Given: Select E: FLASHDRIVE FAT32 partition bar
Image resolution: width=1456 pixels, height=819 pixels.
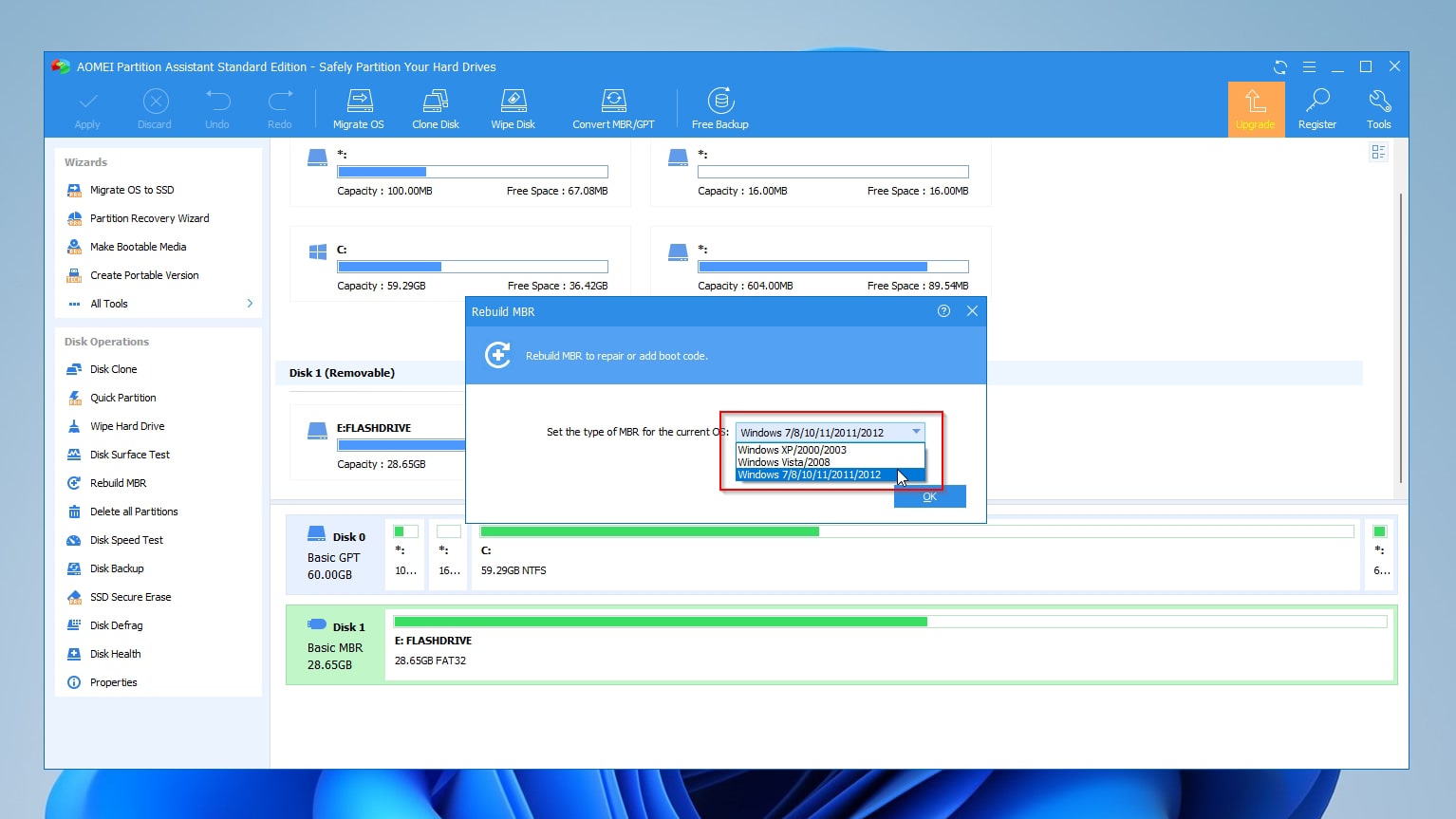Looking at the screenshot, I should coord(890,645).
